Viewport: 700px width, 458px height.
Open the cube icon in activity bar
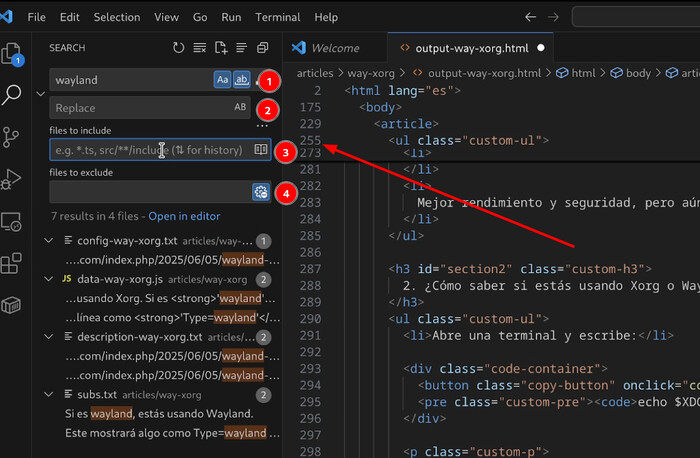(x=11, y=305)
